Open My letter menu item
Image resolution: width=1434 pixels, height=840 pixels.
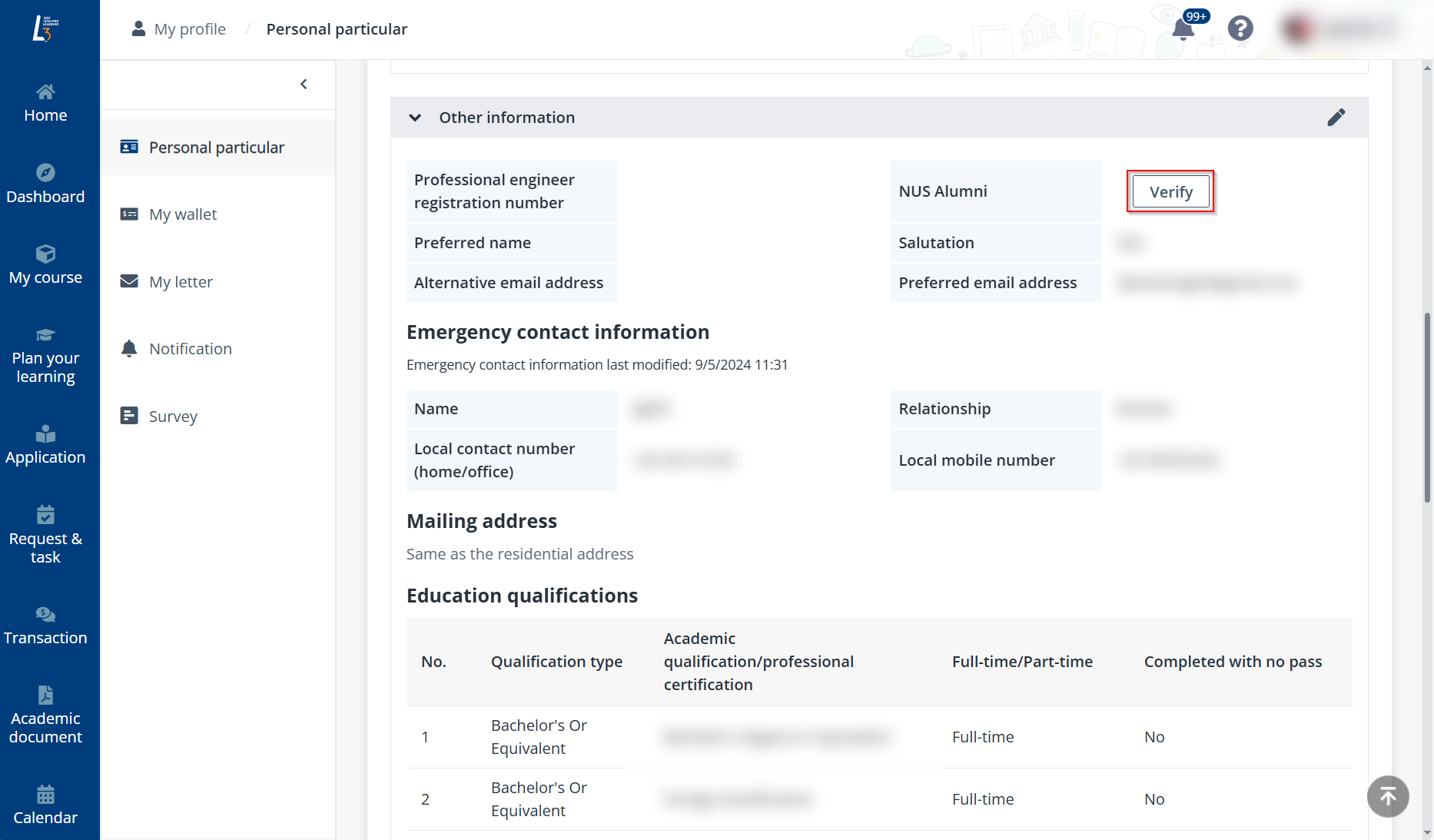(x=218, y=282)
